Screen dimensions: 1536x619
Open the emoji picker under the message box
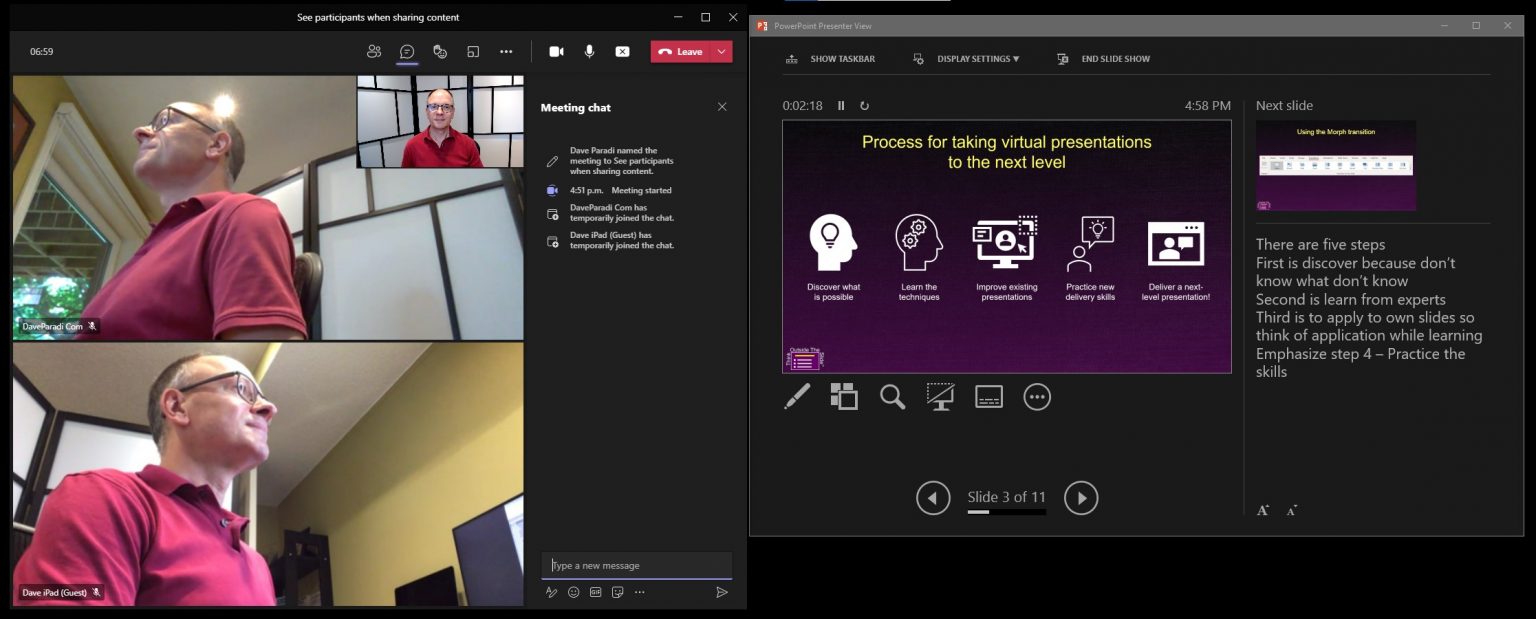(x=573, y=592)
